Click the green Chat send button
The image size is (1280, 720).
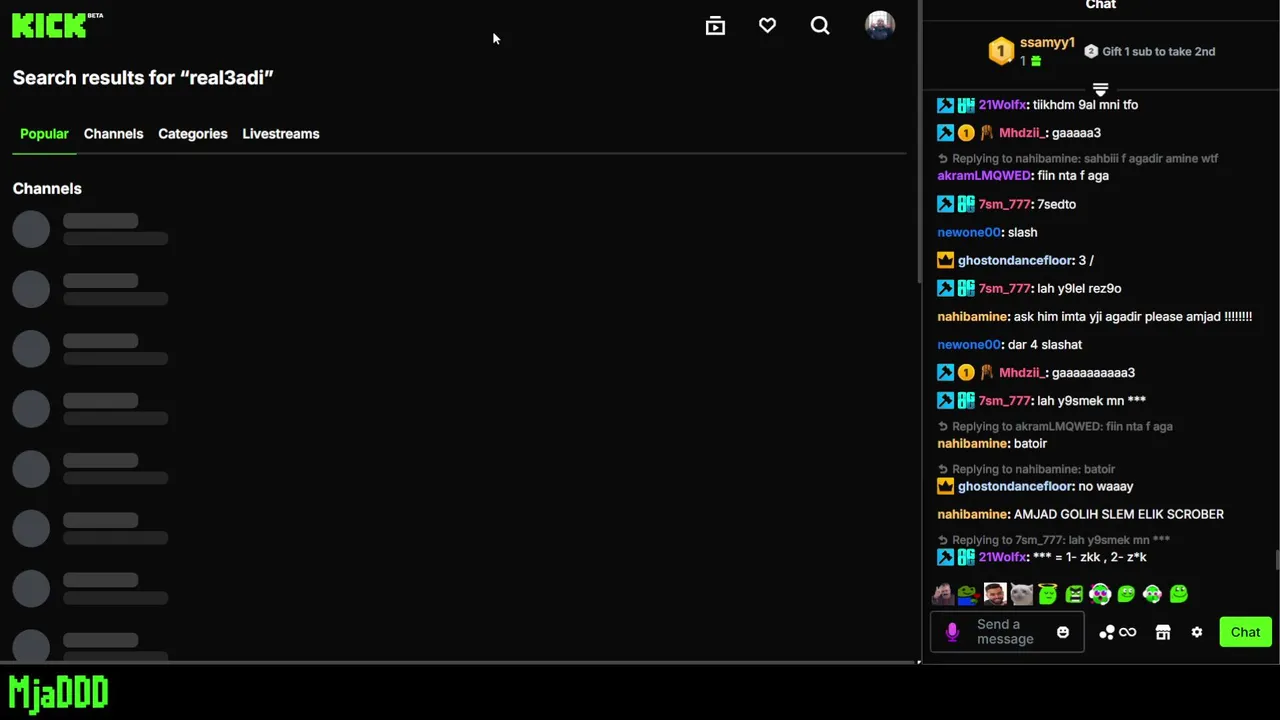tap(1245, 632)
